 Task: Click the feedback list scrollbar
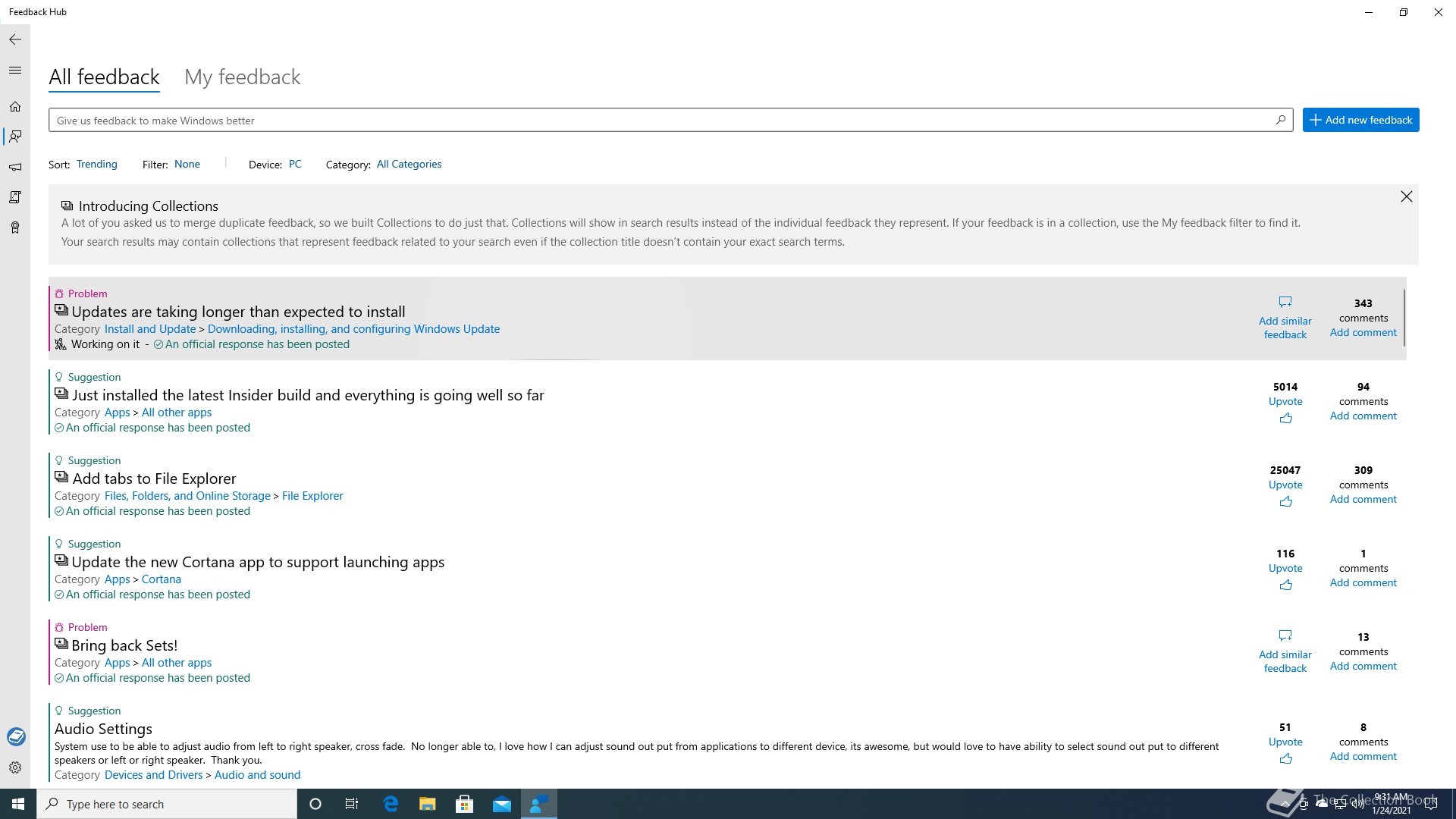click(1404, 318)
